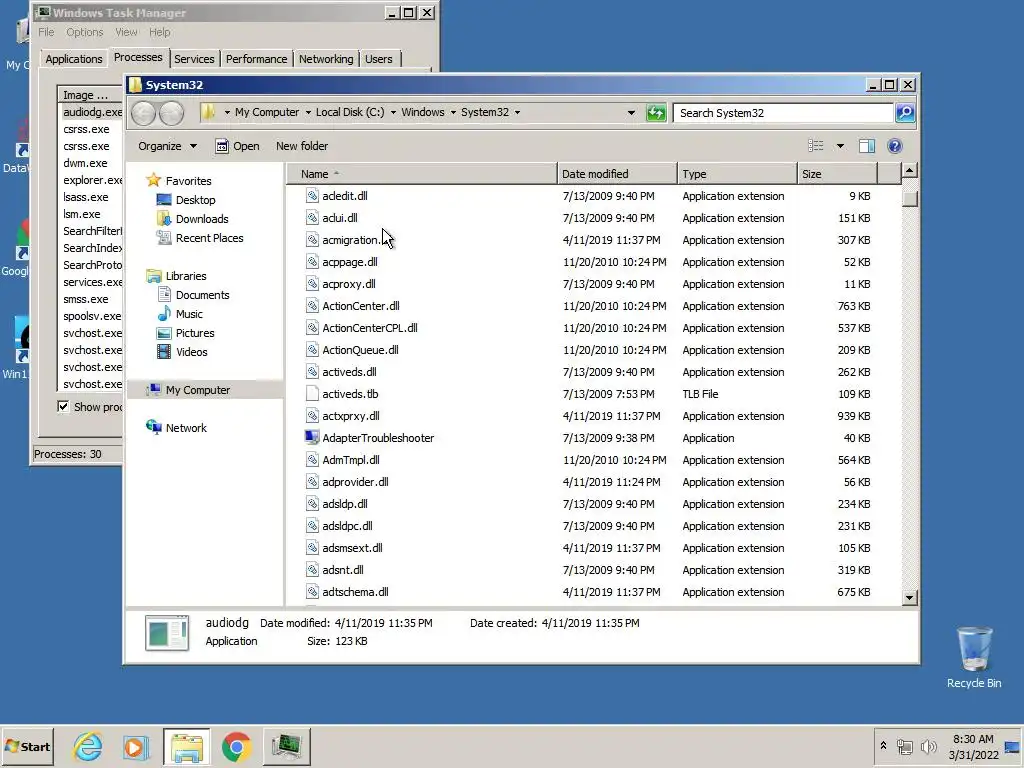Switch to the Networking tab in Task Manager

coord(326,59)
